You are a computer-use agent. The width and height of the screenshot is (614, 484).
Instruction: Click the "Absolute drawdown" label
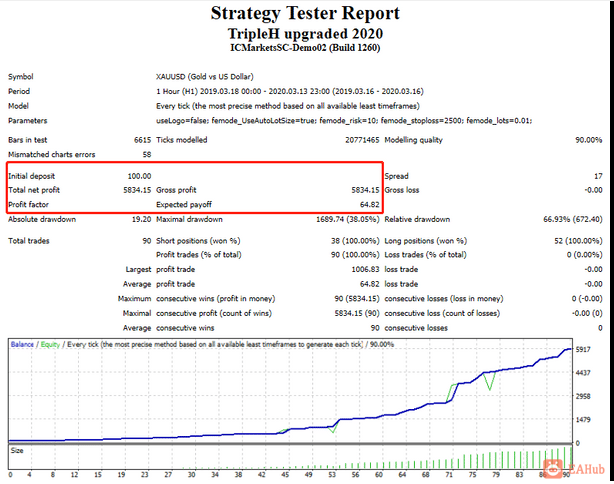pyautogui.click(x=42, y=219)
